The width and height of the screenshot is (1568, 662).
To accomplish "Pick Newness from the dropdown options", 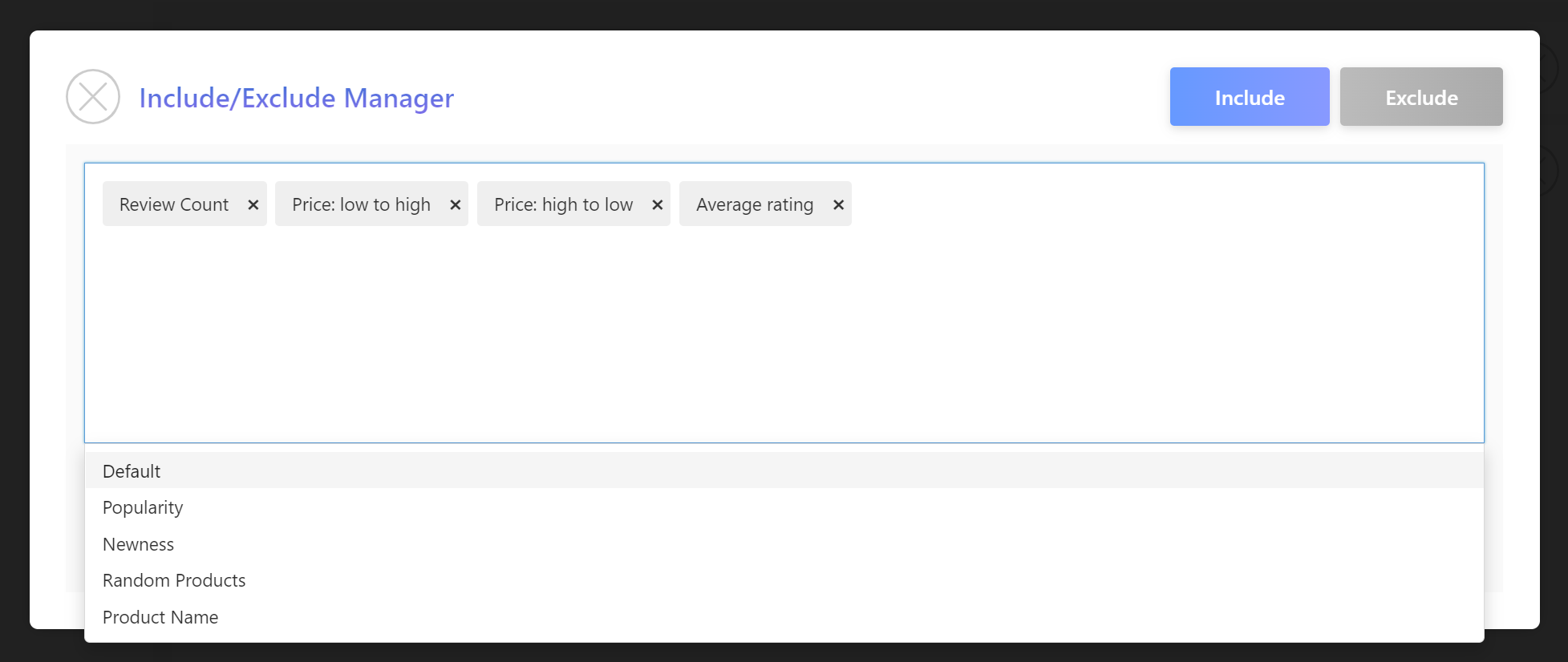I will [138, 544].
